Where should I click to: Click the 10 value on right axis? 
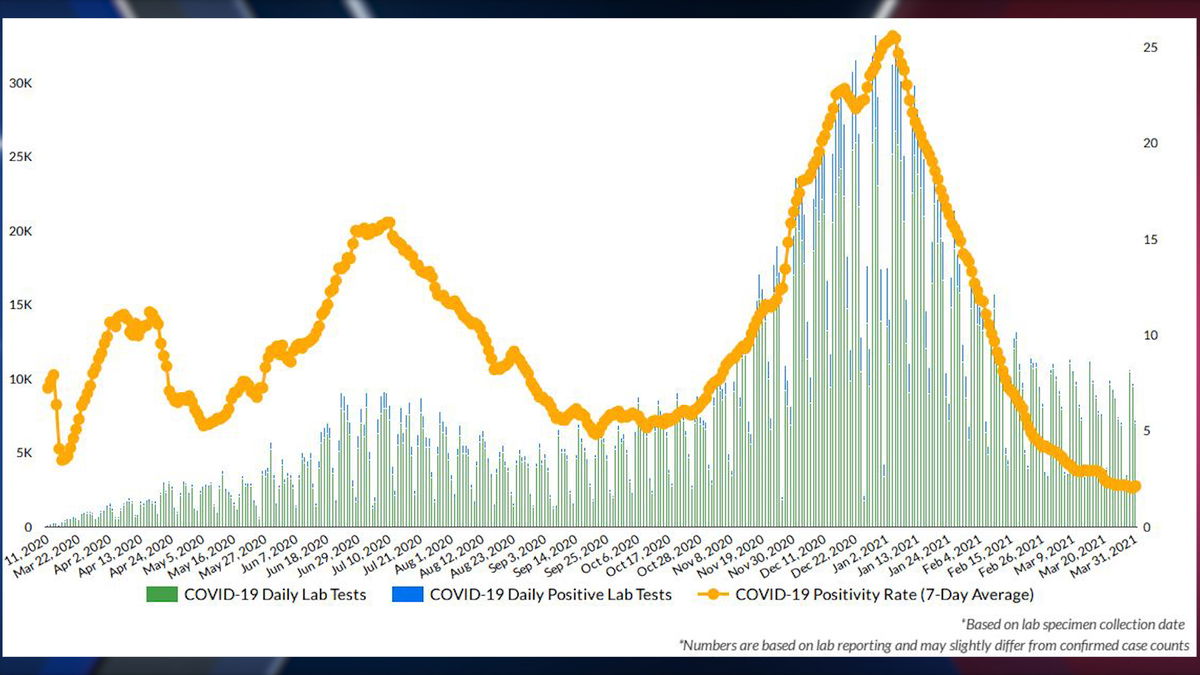point(1150,335)
